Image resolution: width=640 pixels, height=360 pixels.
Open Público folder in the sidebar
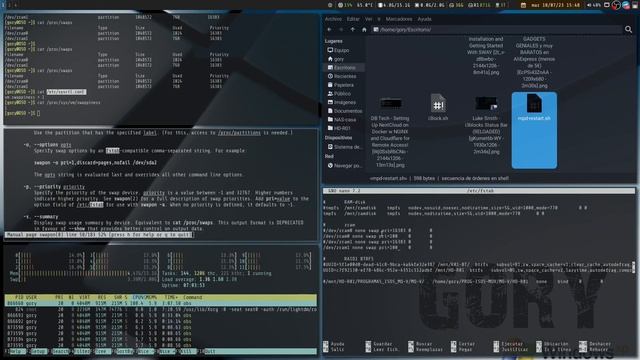click(339, 93)
